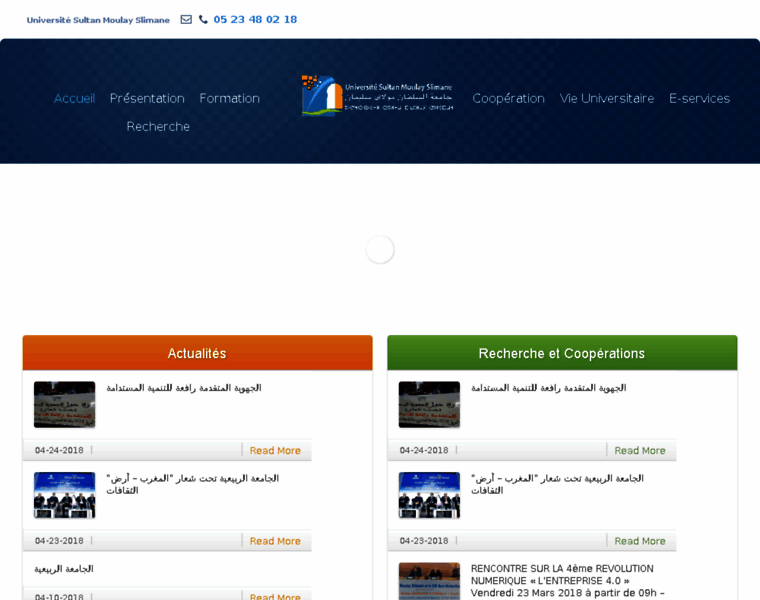Click the first Arabic headline in Recherche et Coopérations
The width and height of the screenshot is (760, 600).
pos(549,388)
